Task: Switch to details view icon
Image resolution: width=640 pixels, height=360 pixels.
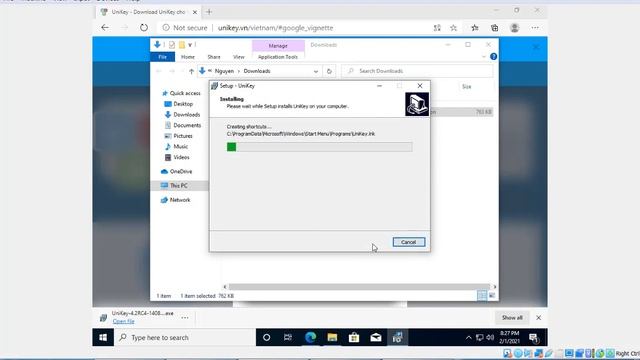Action: pyautogui.click(x=482, y=296)
